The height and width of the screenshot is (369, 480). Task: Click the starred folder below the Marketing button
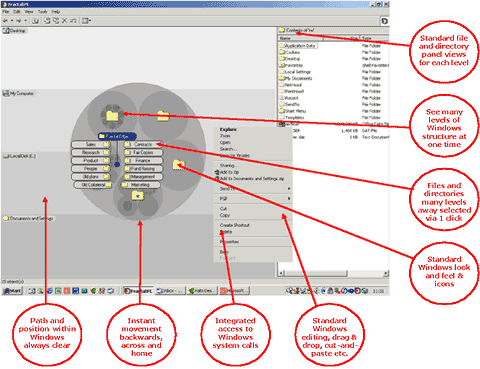coord(138,195)
